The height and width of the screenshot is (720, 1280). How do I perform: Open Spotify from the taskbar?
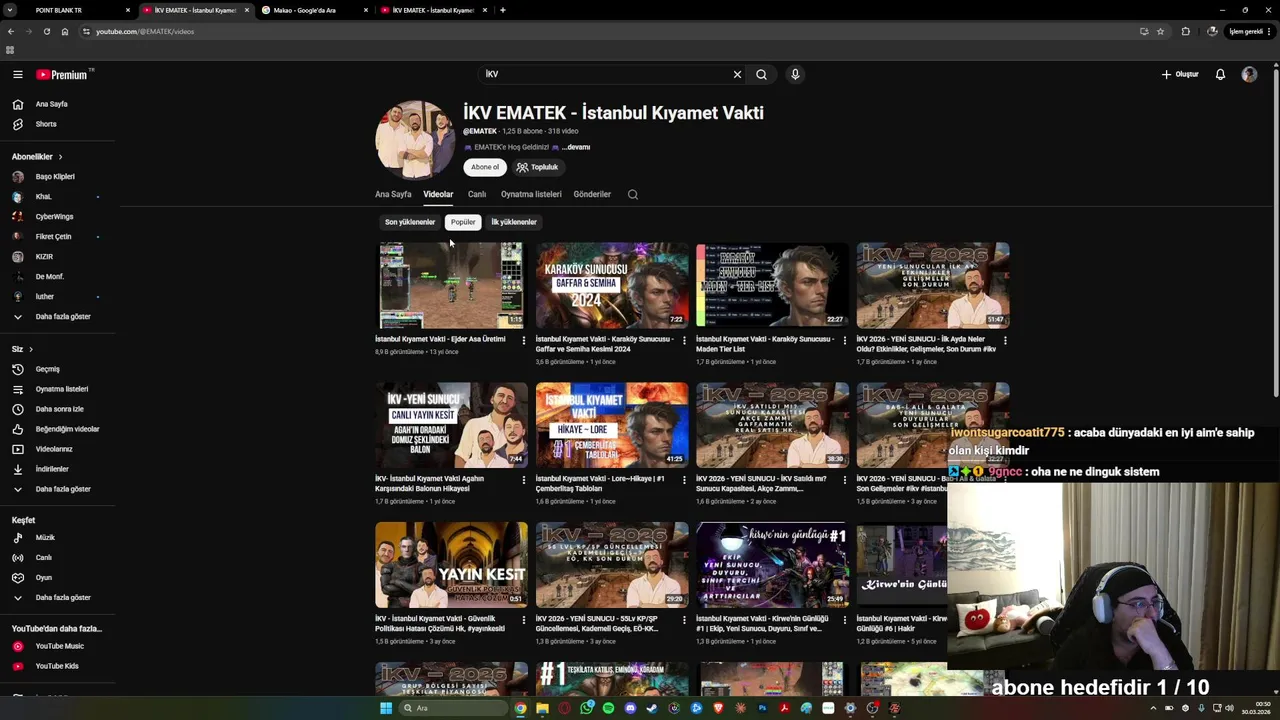[608, 708]
